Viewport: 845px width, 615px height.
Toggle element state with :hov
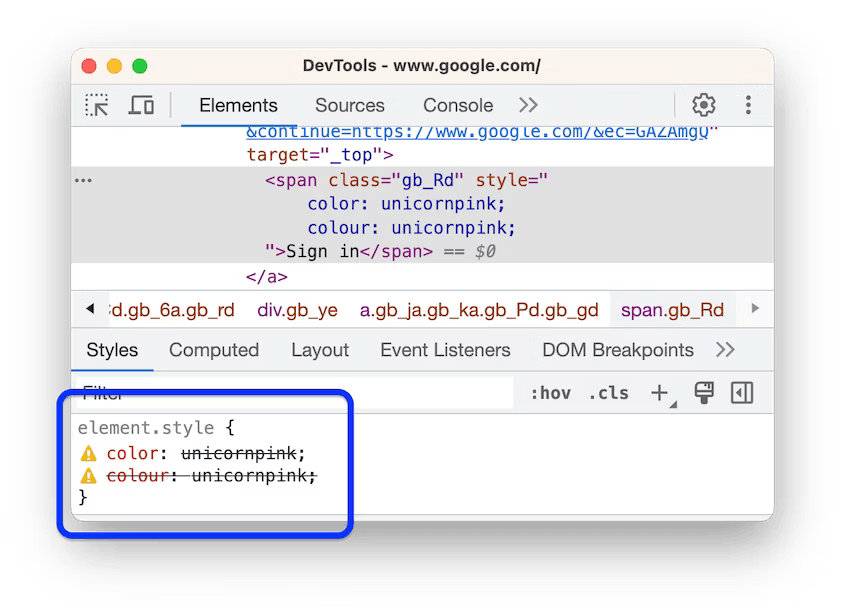(x=549, y=394)
